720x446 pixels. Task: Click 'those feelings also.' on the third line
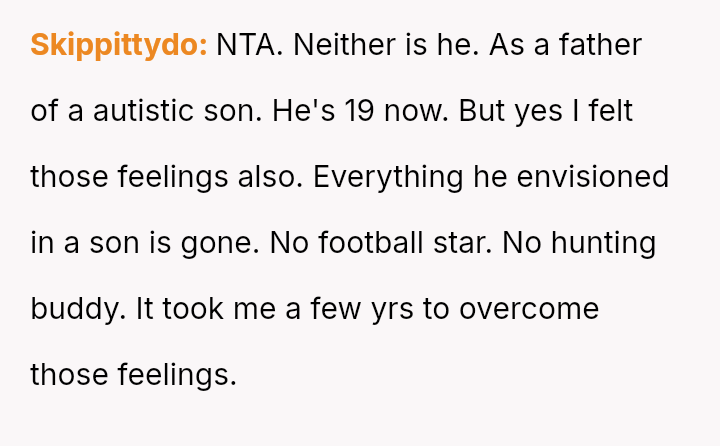tap(167, 177)
